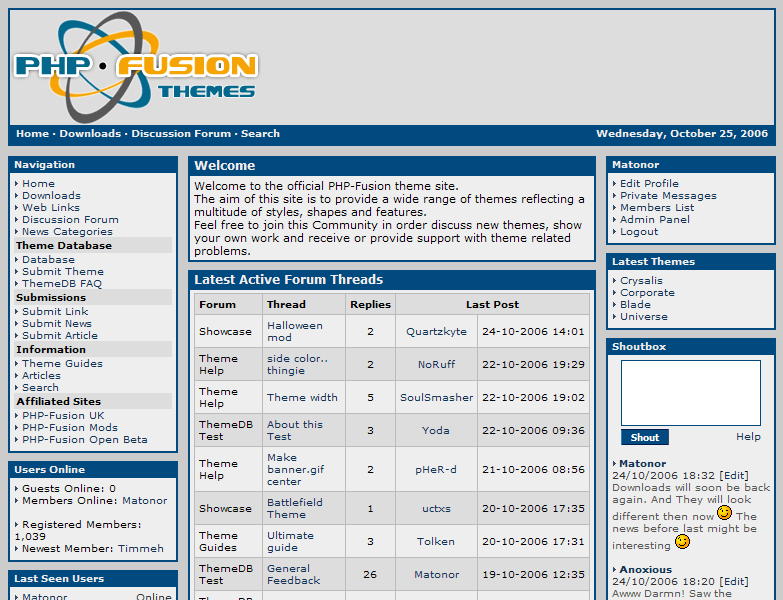Open the 'General Feedback' thread
Screen dimensions: 783x600
coord(294,574)
